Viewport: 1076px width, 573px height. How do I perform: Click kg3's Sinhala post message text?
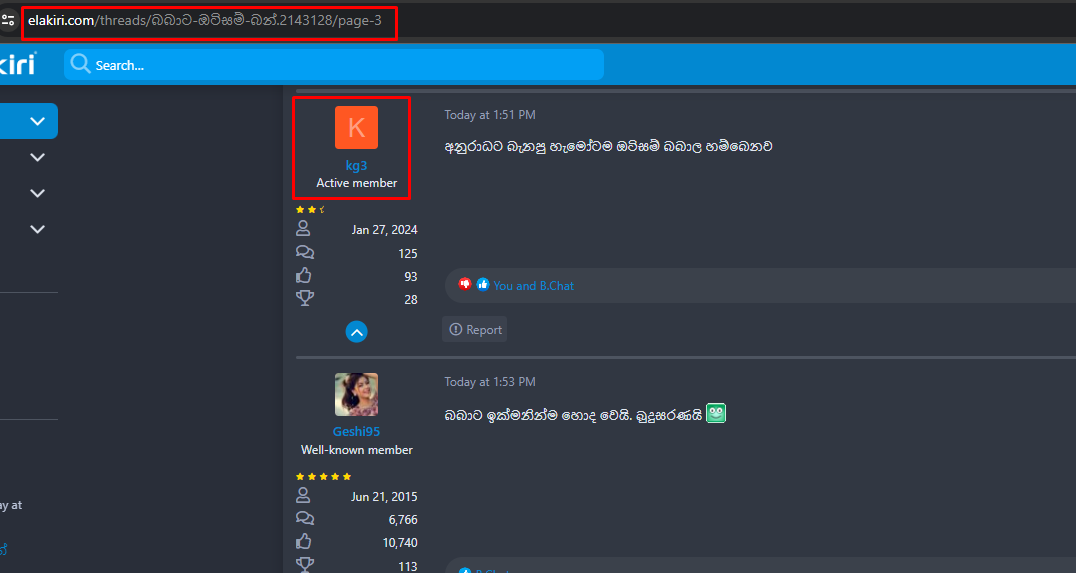point(608,146)
